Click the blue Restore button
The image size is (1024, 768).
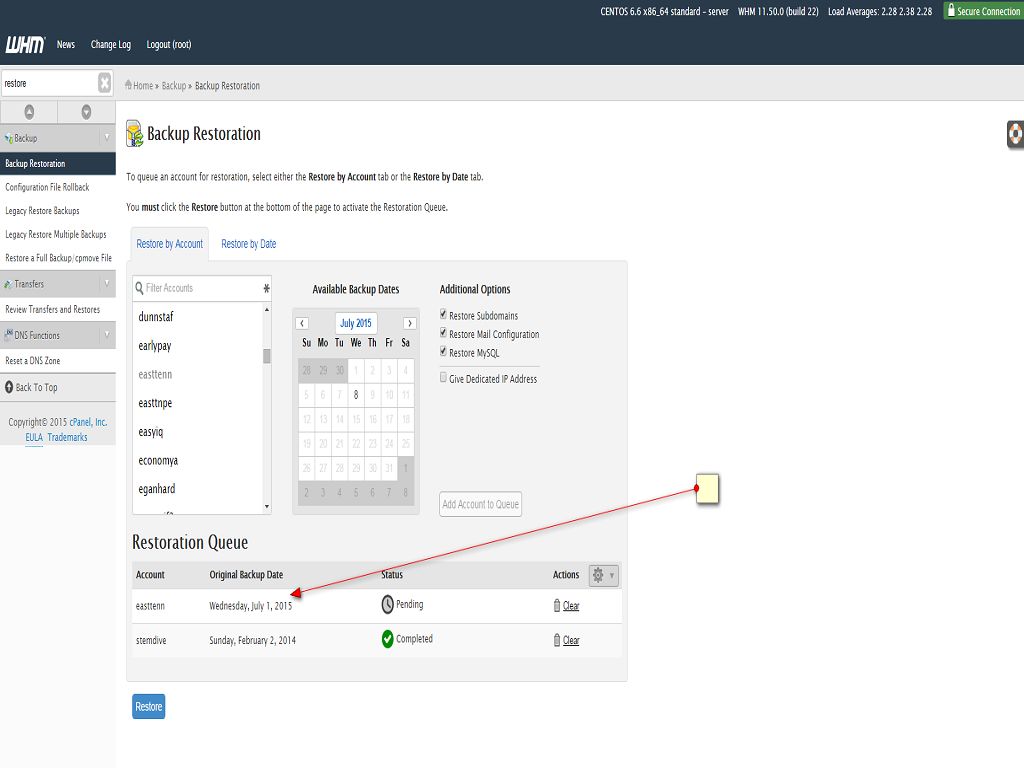149,706
